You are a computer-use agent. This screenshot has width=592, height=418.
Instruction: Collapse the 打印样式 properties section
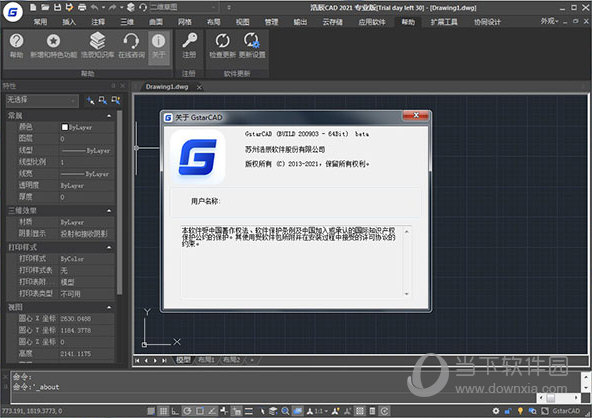click(109, 248)
